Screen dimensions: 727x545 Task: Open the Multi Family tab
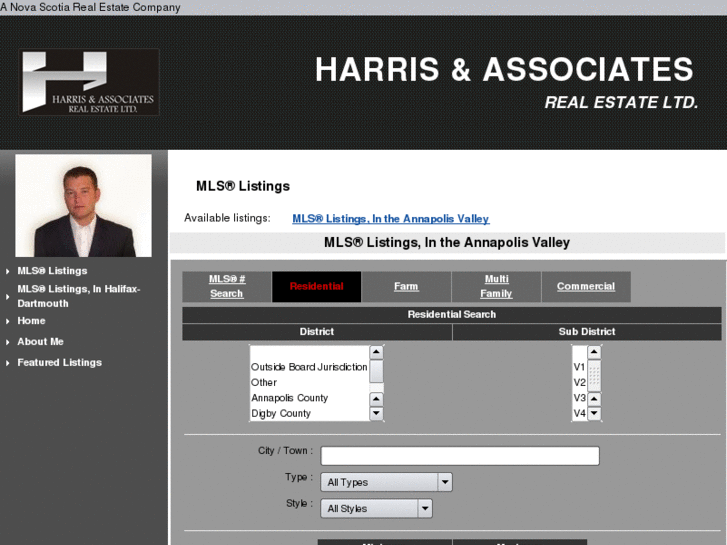tap(496, 287)
